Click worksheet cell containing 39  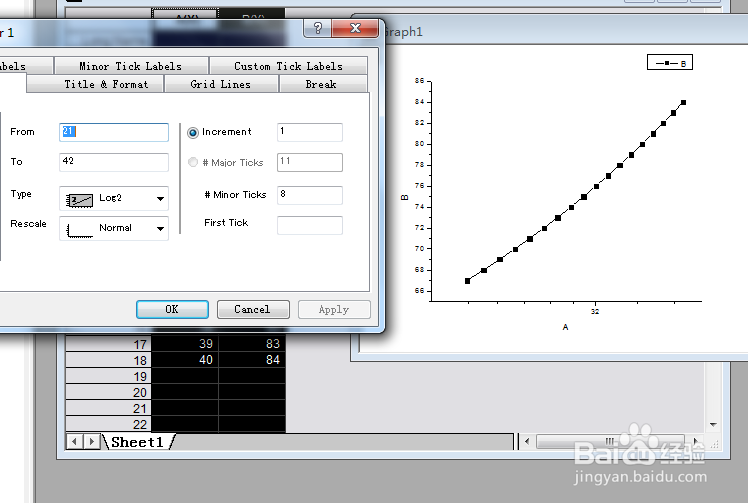[x=185, y=344]
